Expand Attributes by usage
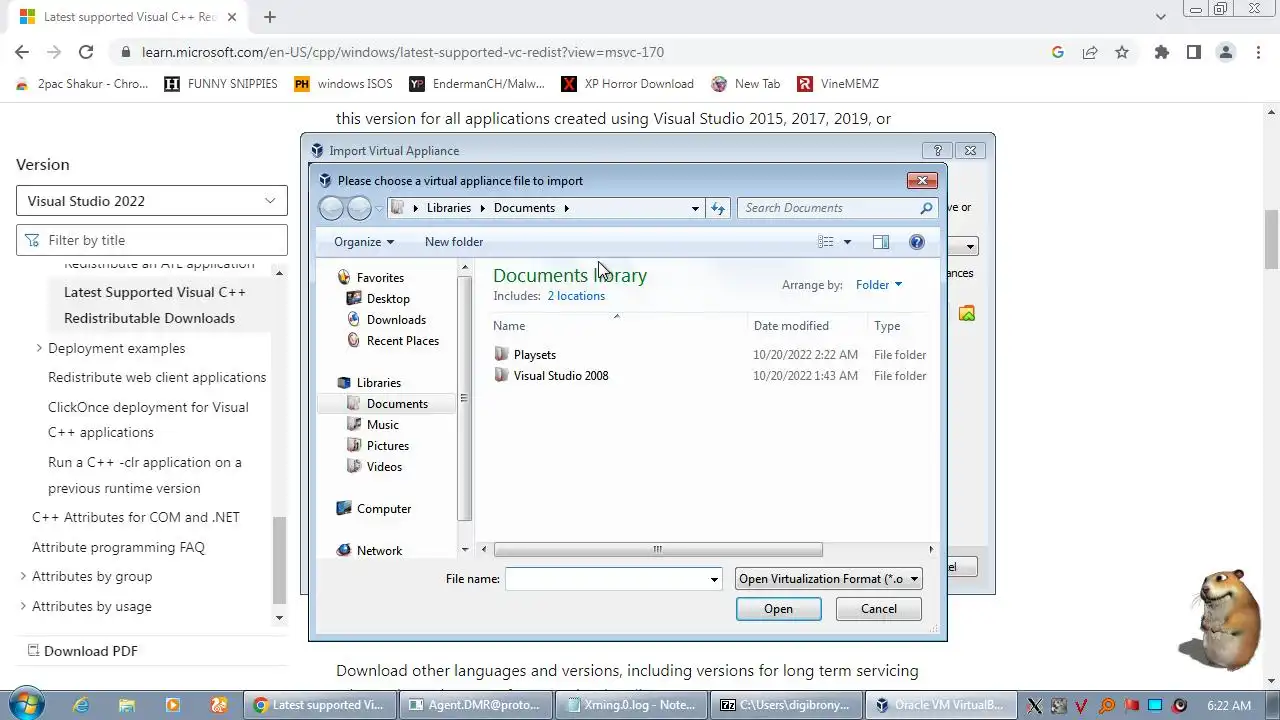Viewport: 1280px width, 720px height. pos(23,606)
